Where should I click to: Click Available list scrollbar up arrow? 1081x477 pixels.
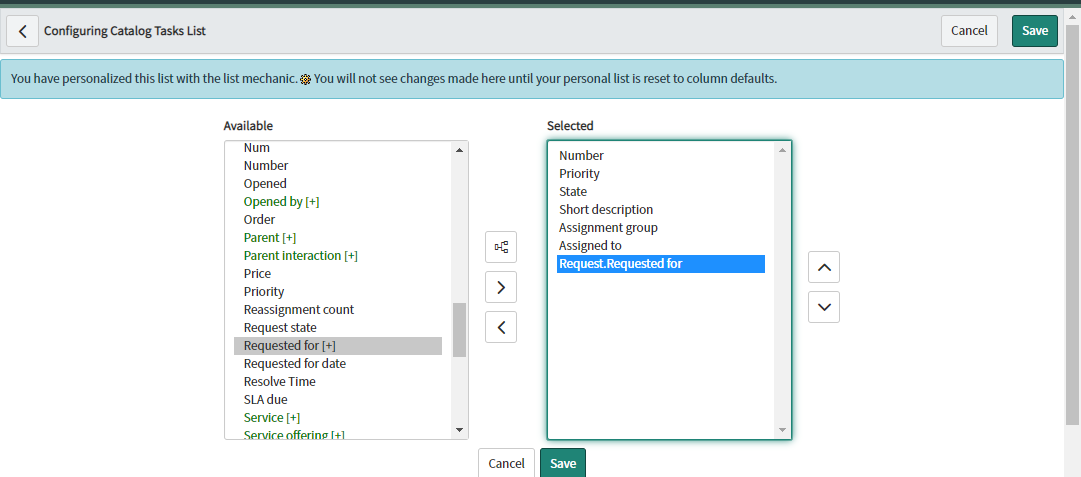(460, 149)
